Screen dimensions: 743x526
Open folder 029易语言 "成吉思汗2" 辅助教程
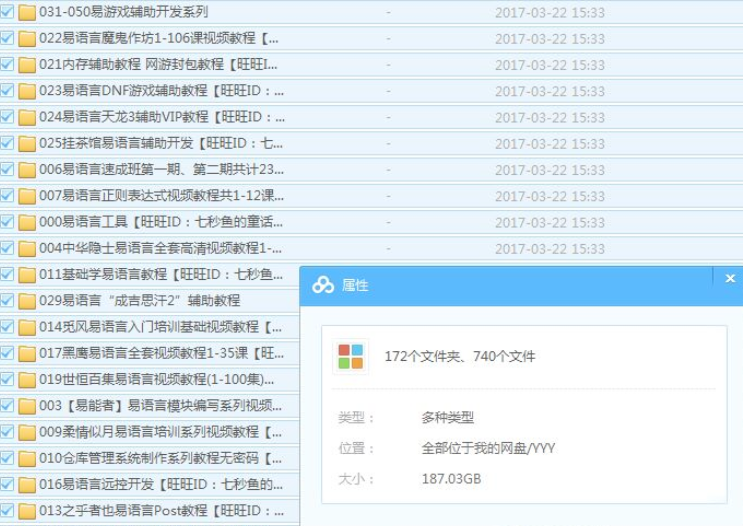[x=139, y=301]
